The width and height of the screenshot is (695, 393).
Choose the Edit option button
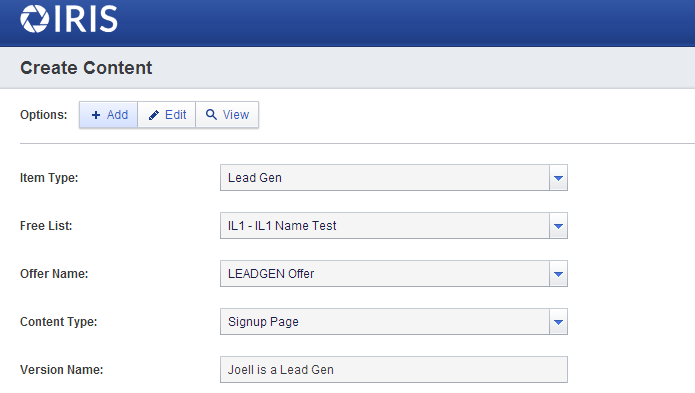(x=167, y=115)
